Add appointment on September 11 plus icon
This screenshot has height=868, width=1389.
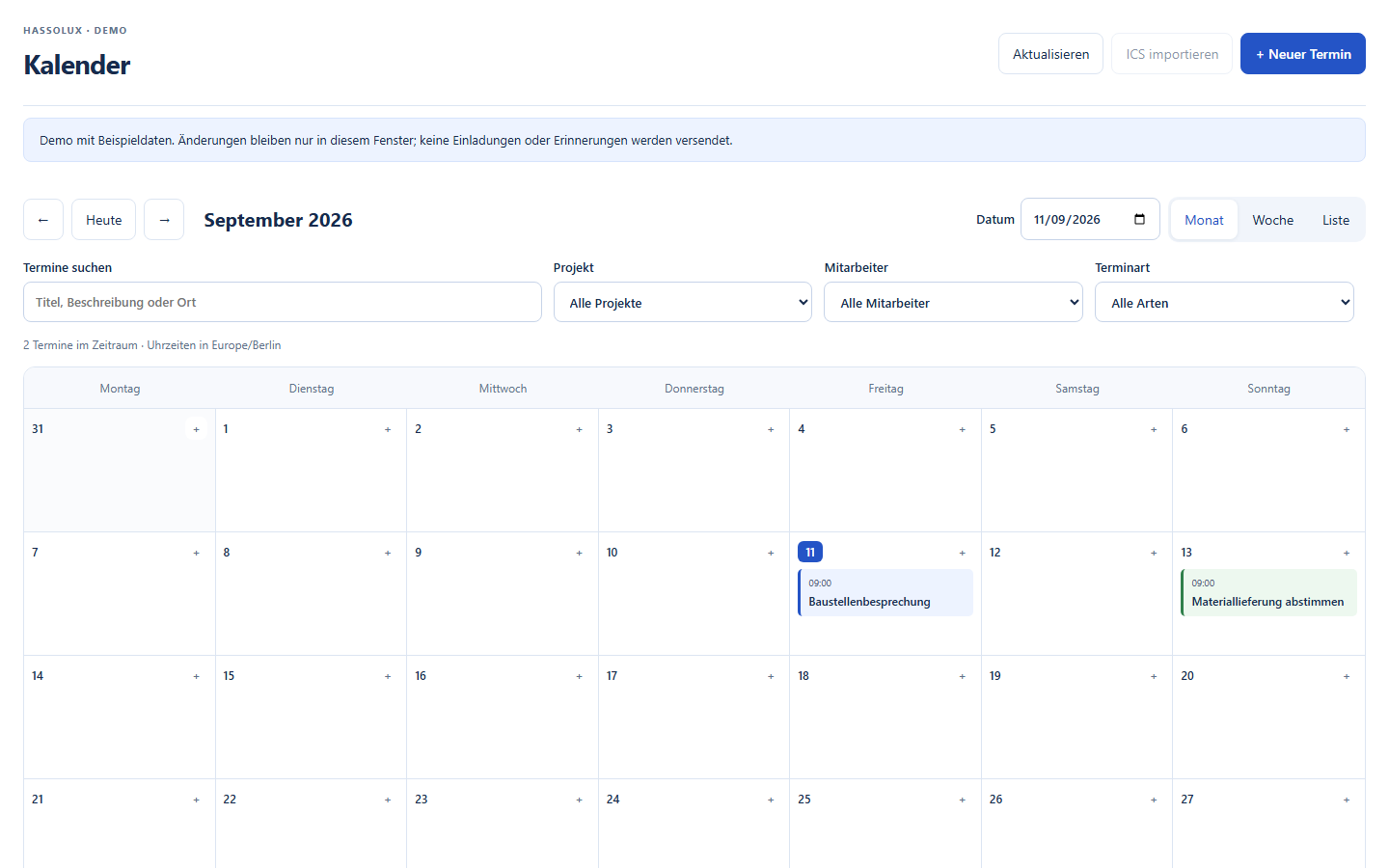click(962, 553)
